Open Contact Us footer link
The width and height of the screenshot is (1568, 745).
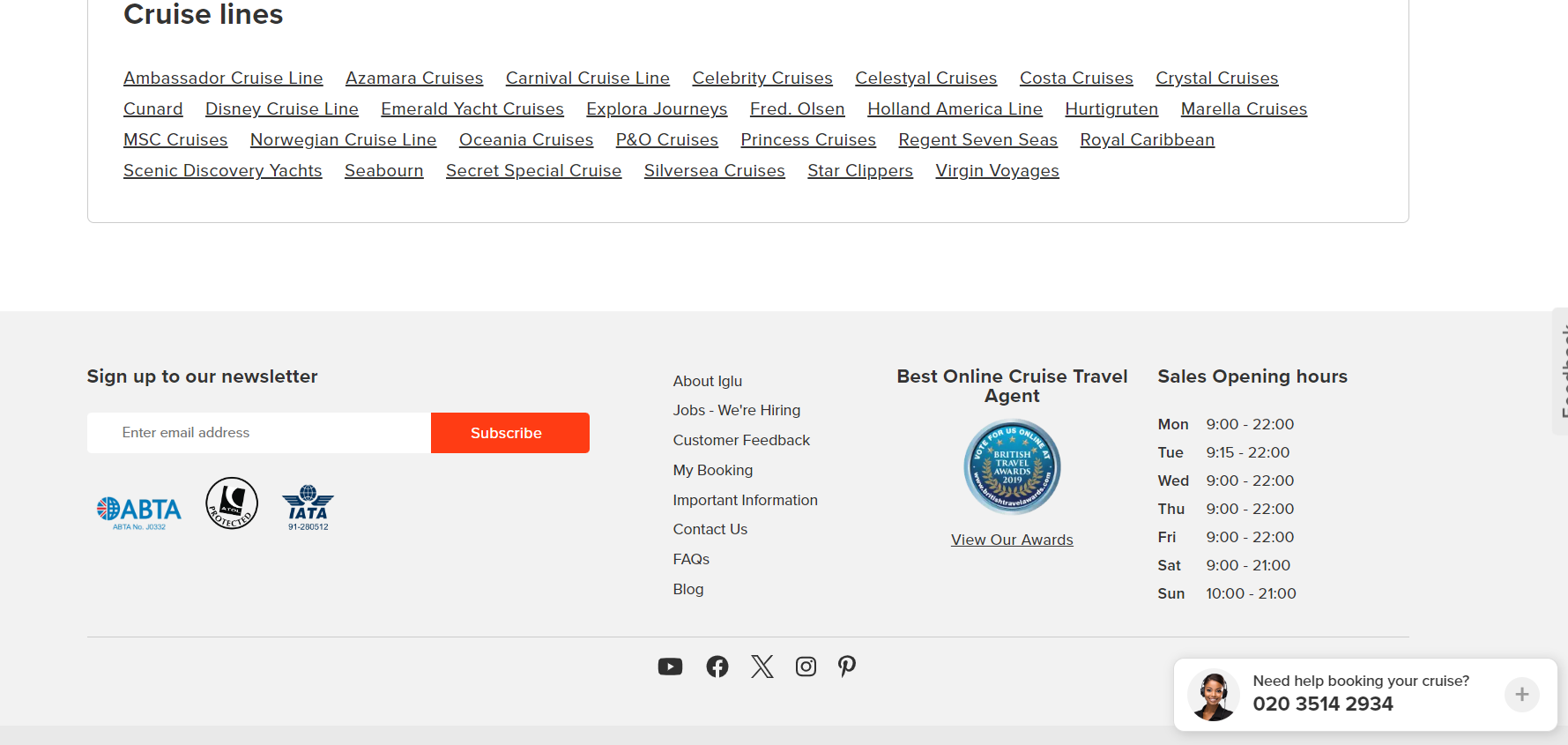(710, 529)
